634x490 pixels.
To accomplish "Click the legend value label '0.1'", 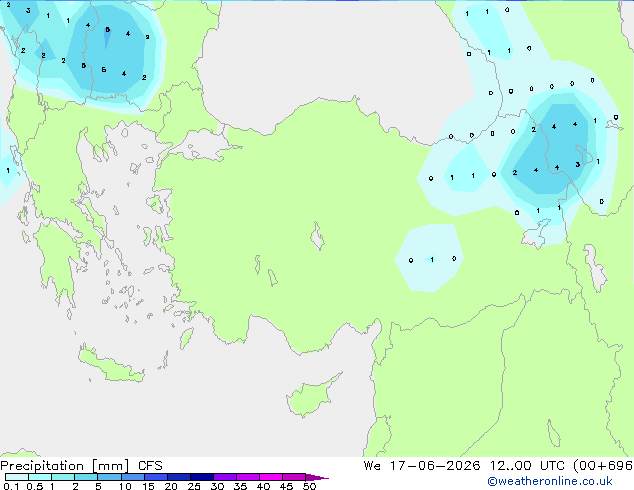I will [x=11, y=486].
